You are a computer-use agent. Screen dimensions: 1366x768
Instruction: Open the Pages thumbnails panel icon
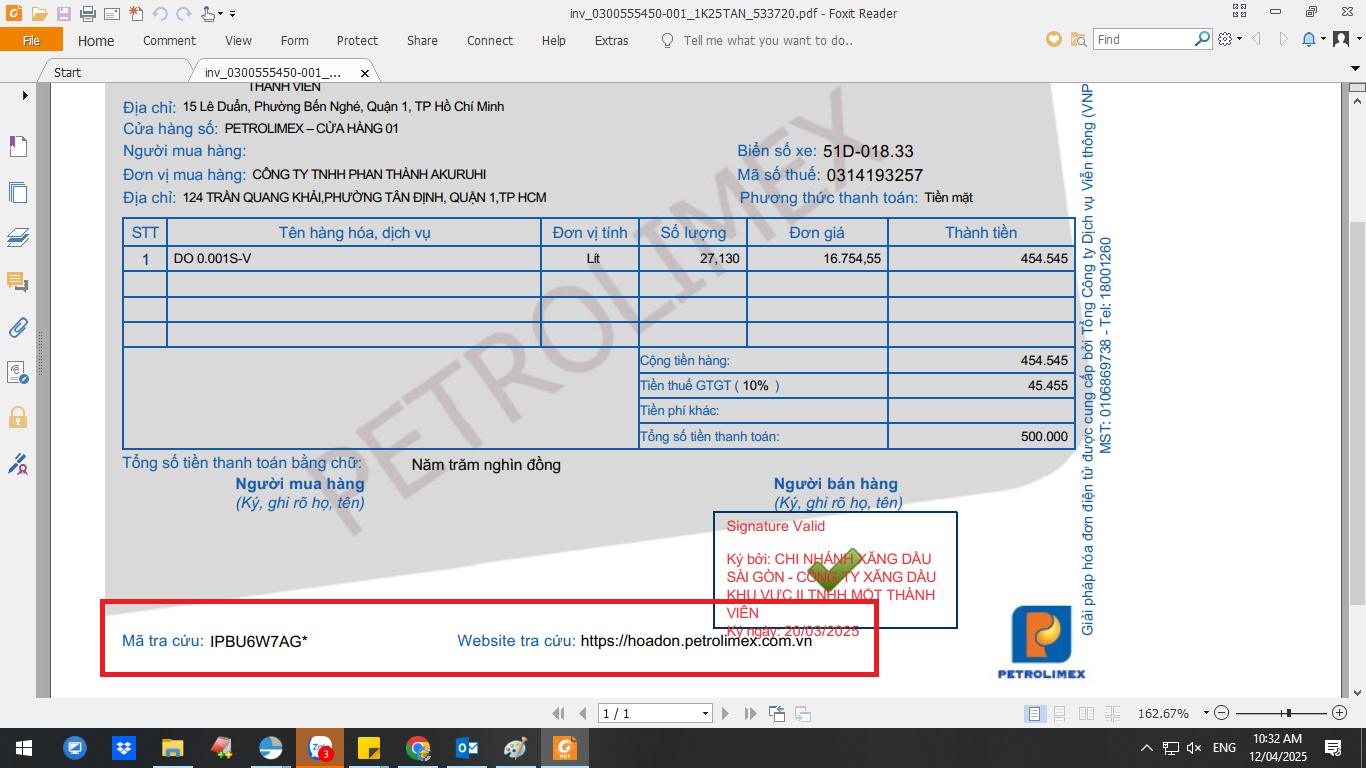click(x=18, y=192)
